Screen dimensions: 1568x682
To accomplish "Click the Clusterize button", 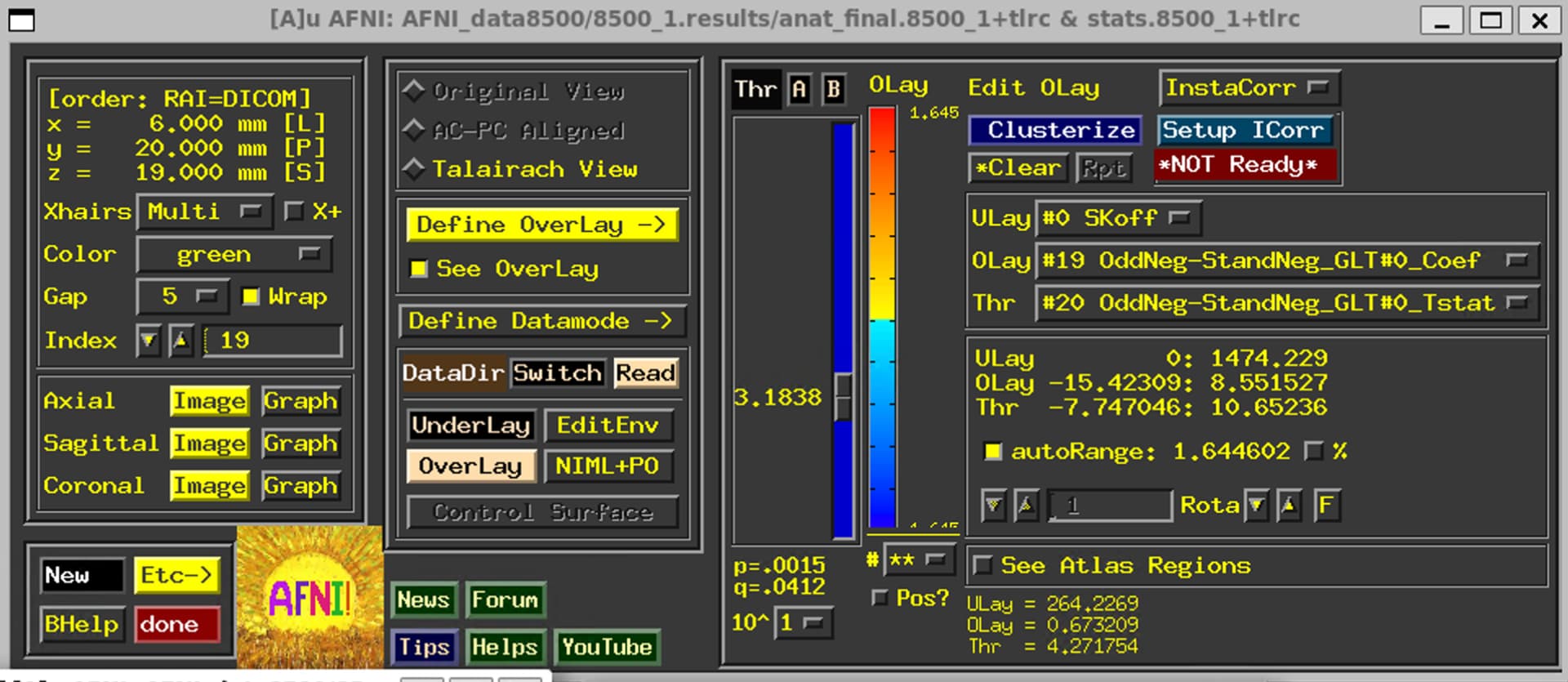I will [1055, 130].
